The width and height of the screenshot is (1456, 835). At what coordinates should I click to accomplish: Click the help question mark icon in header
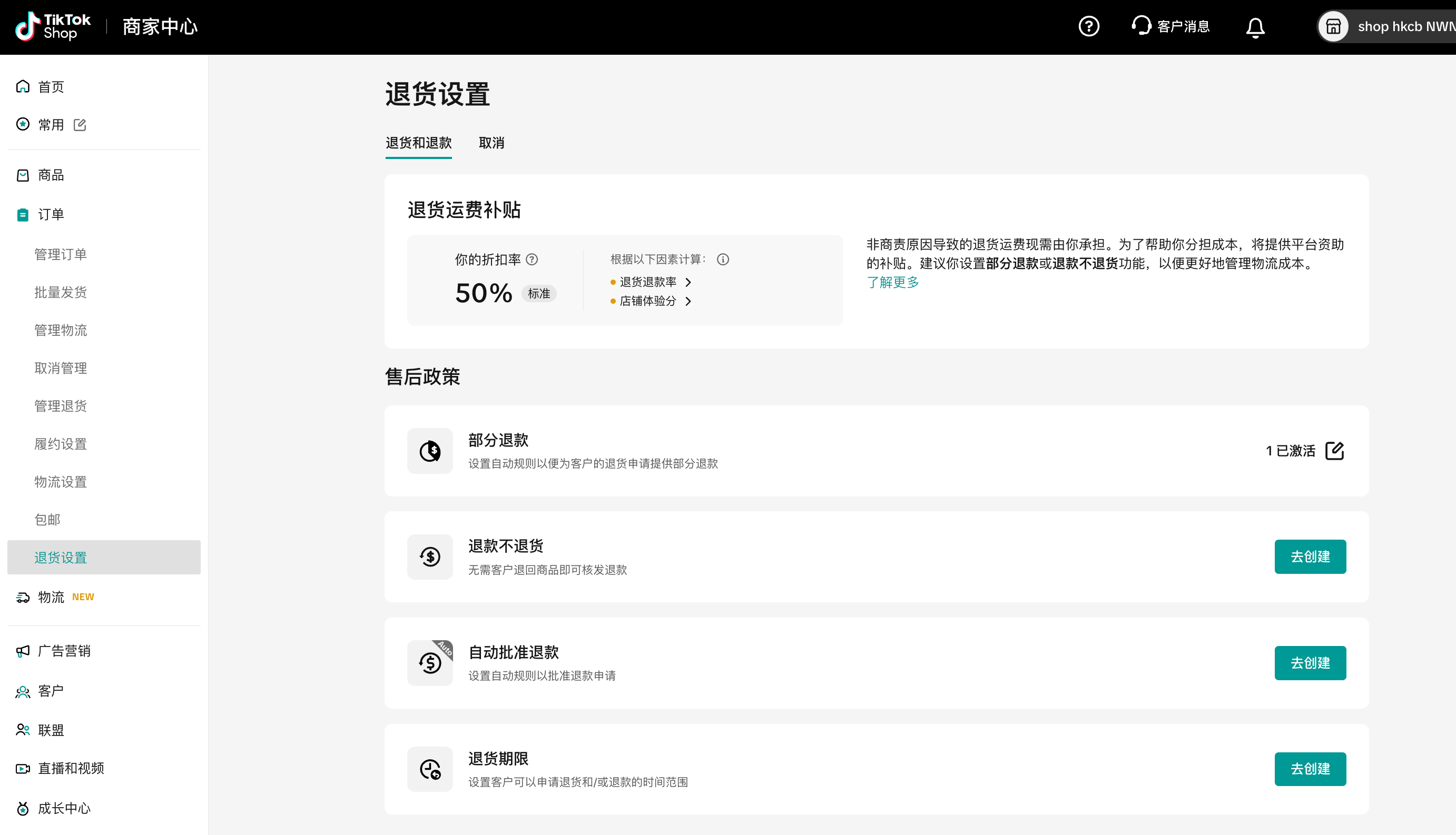(x=1088, y=26)
